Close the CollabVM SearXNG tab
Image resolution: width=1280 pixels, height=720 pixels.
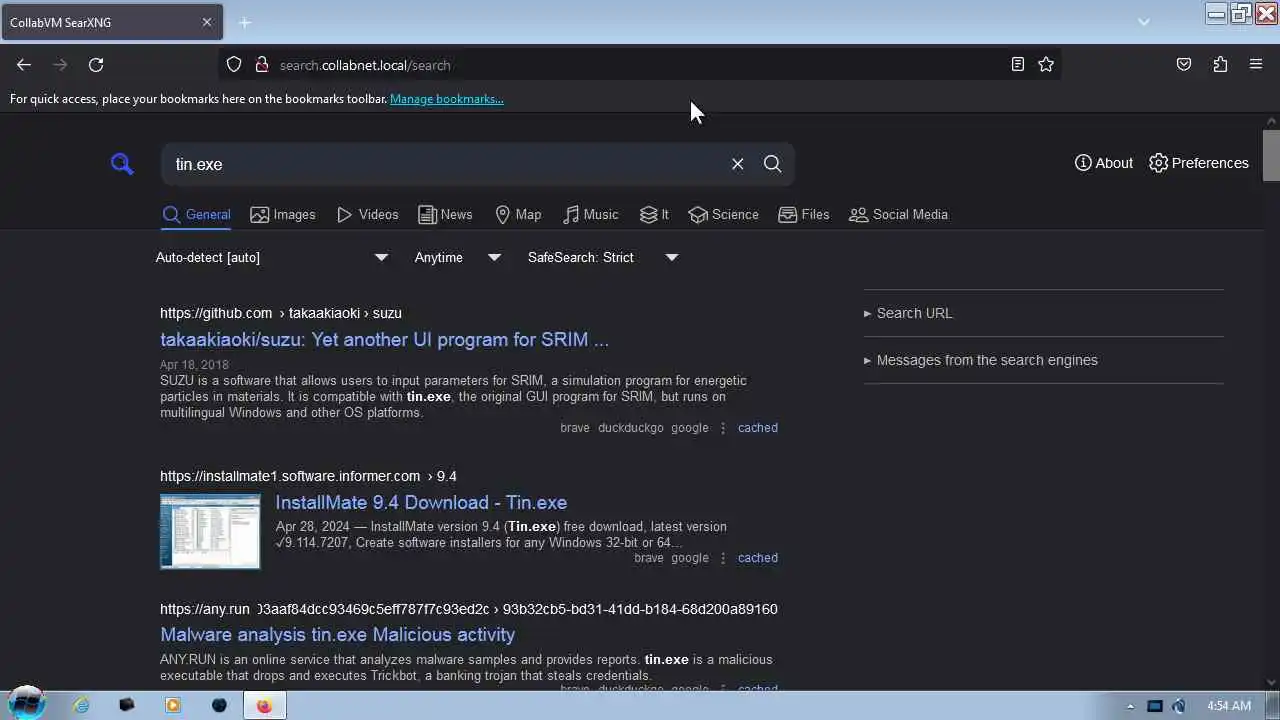[207, 22]
